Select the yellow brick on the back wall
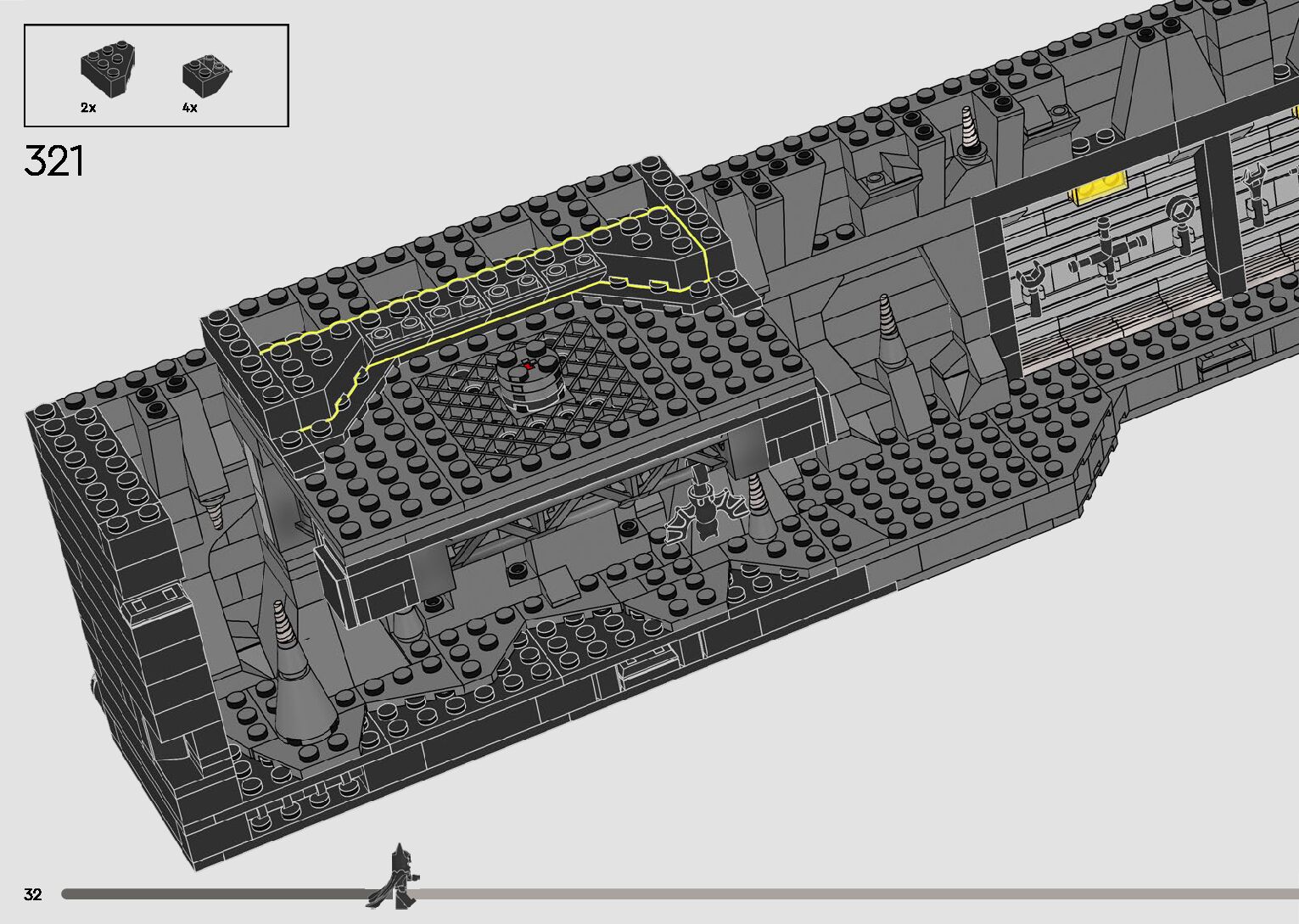Image resolution: width=1299 pixels, height=924 pixels. pyautogui.click(x=1100, y=190)
